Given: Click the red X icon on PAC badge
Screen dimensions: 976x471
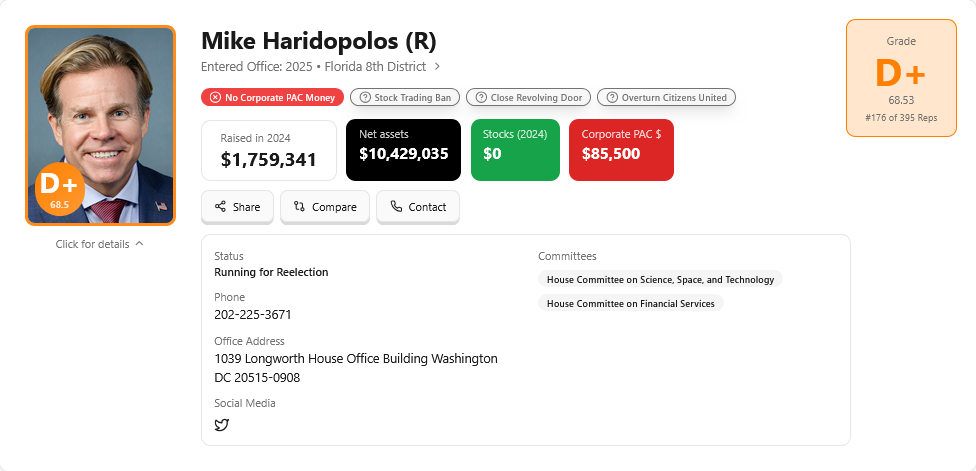Looking at the screenshot, I should click(215, 97).
